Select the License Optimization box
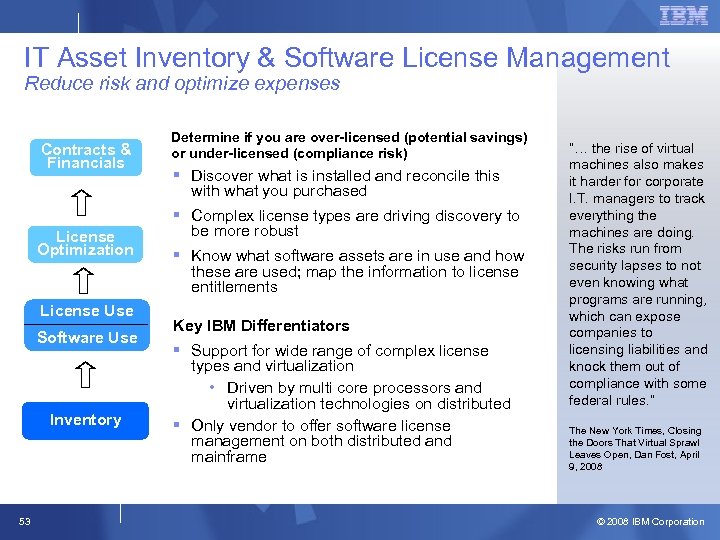This screenshot has width=720, height=540. click(85, 244)
